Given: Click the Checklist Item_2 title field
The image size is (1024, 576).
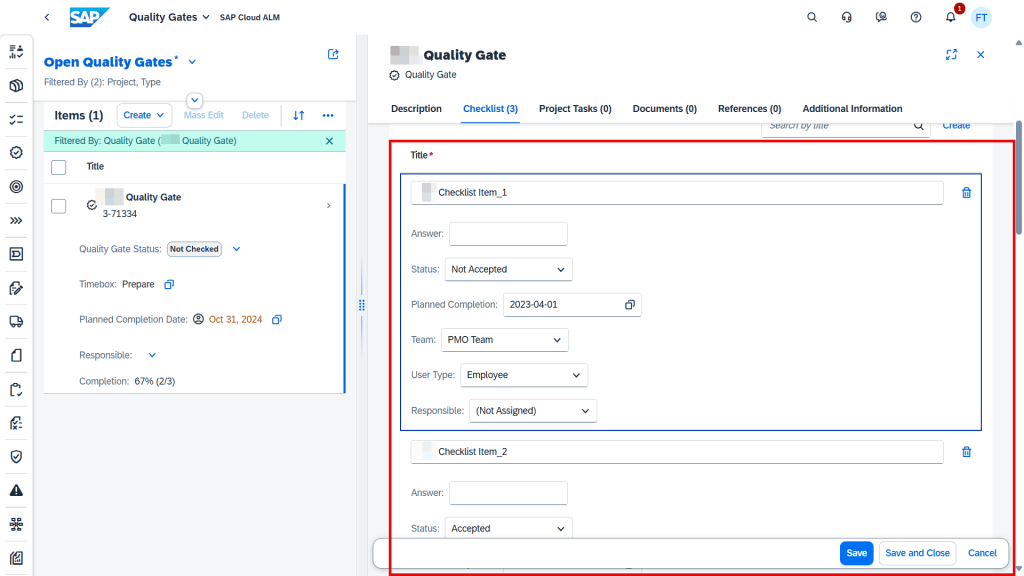Looking at the screenshot, I should point(677,452).
